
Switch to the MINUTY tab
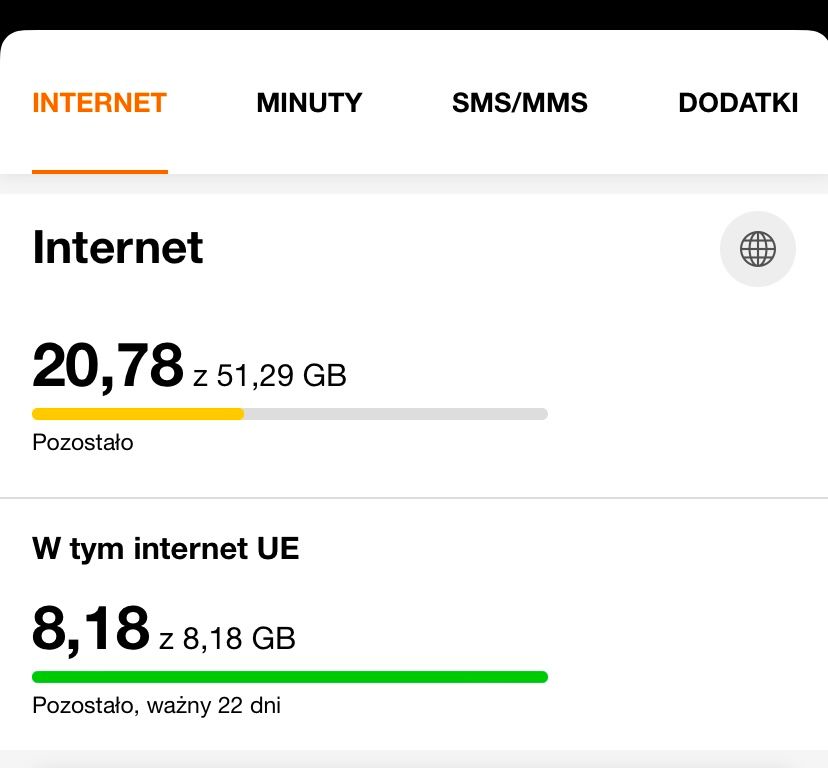pos(309,103)
